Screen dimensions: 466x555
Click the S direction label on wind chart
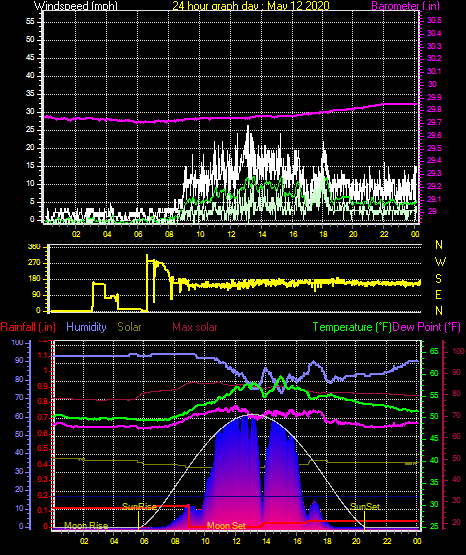coord(438,279)
